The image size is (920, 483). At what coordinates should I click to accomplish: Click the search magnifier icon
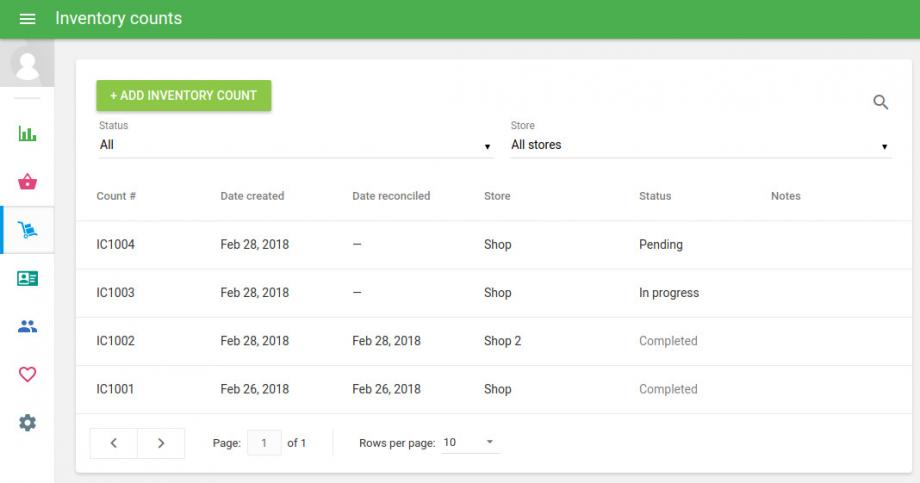click(x=881, y=102)
